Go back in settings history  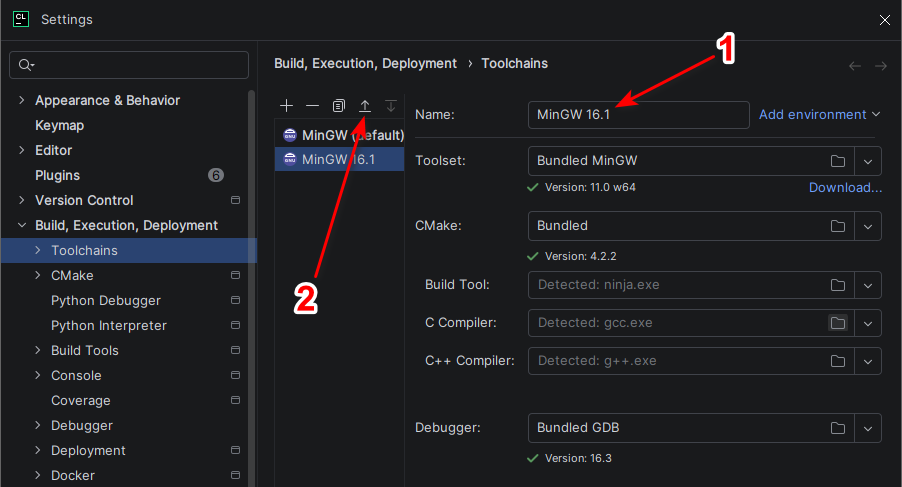click(x=855, y=66)
